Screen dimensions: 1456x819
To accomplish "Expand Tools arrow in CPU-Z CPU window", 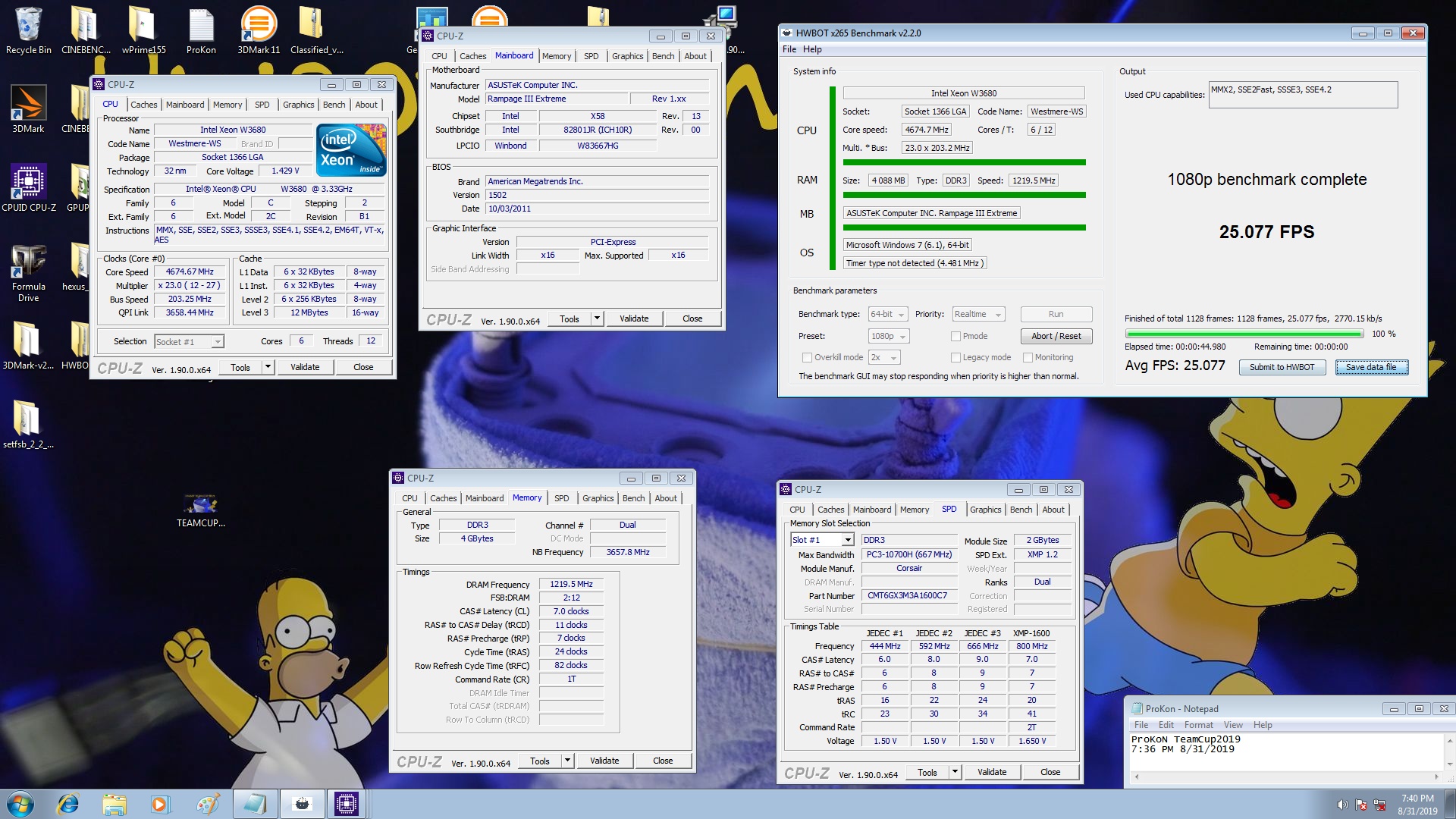I will 268,367.
